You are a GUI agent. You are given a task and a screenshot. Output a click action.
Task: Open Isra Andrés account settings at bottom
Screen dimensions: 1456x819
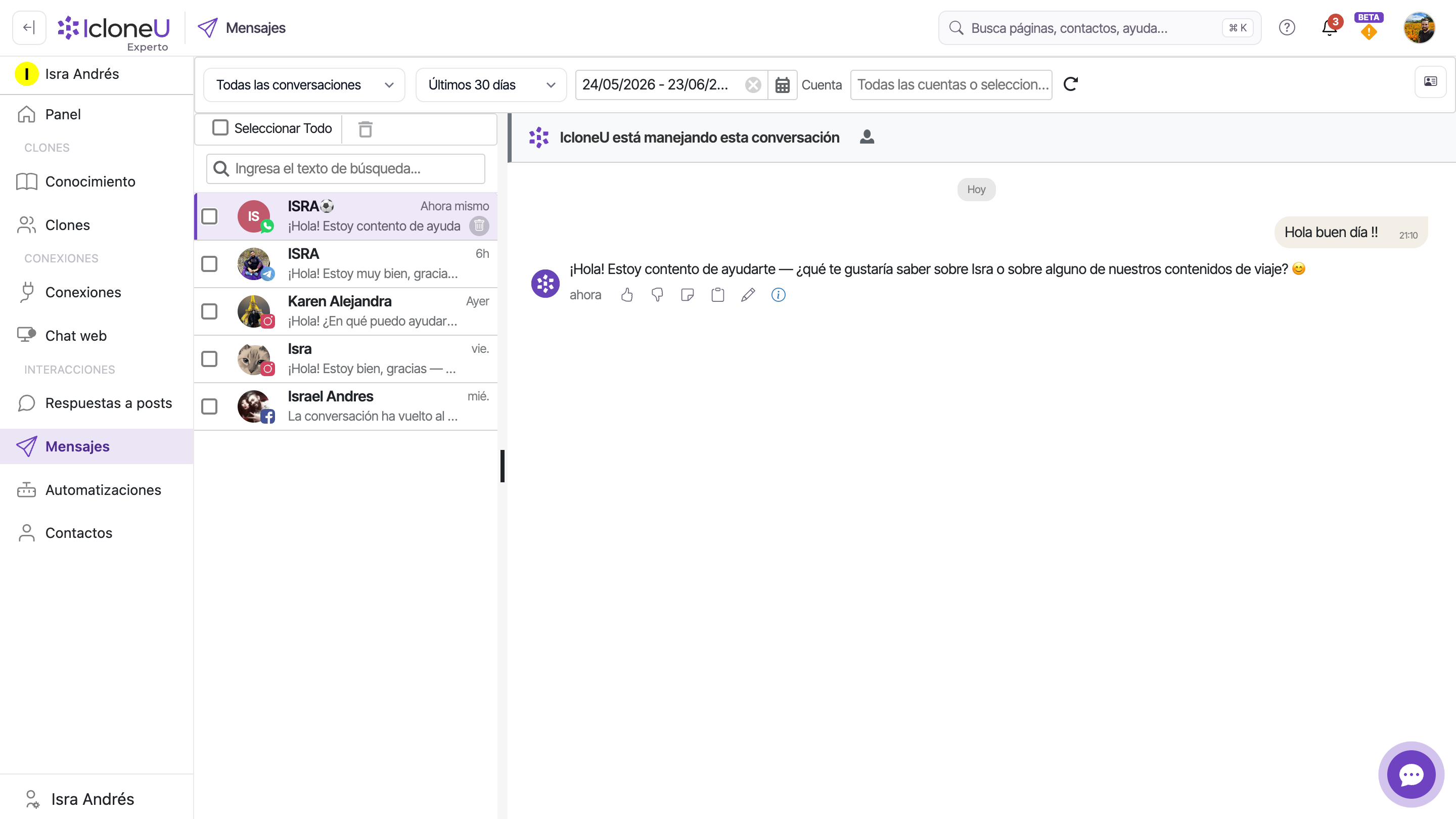coord(97,799)
